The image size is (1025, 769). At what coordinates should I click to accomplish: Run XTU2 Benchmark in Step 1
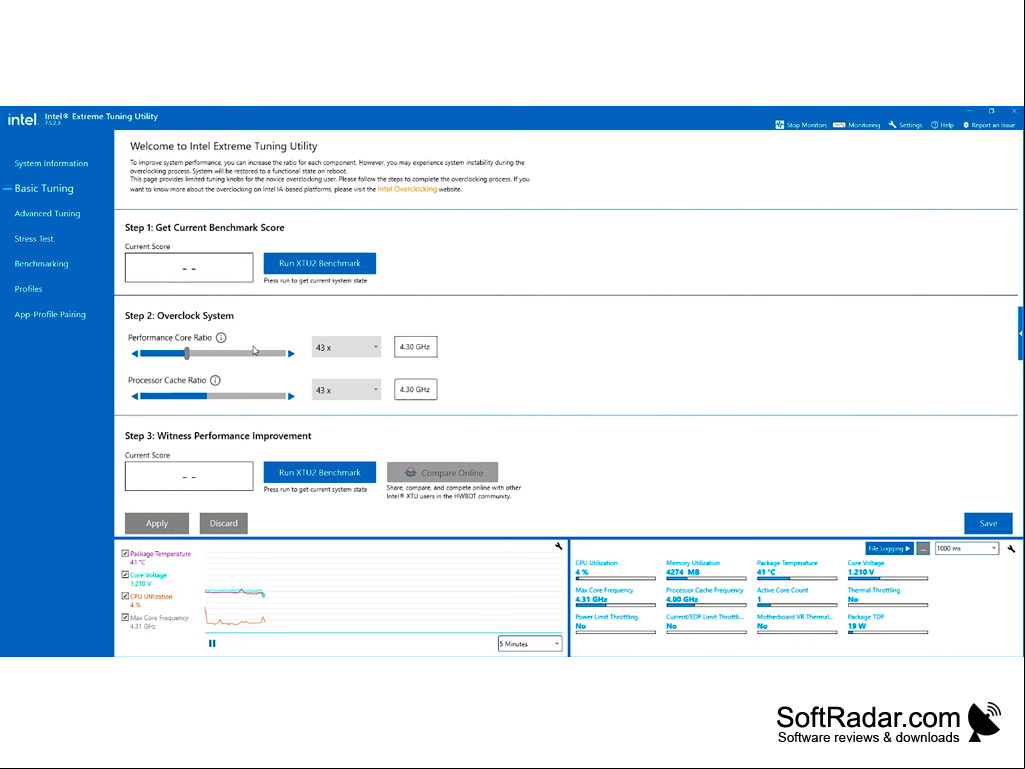click(x=320, y=264)
